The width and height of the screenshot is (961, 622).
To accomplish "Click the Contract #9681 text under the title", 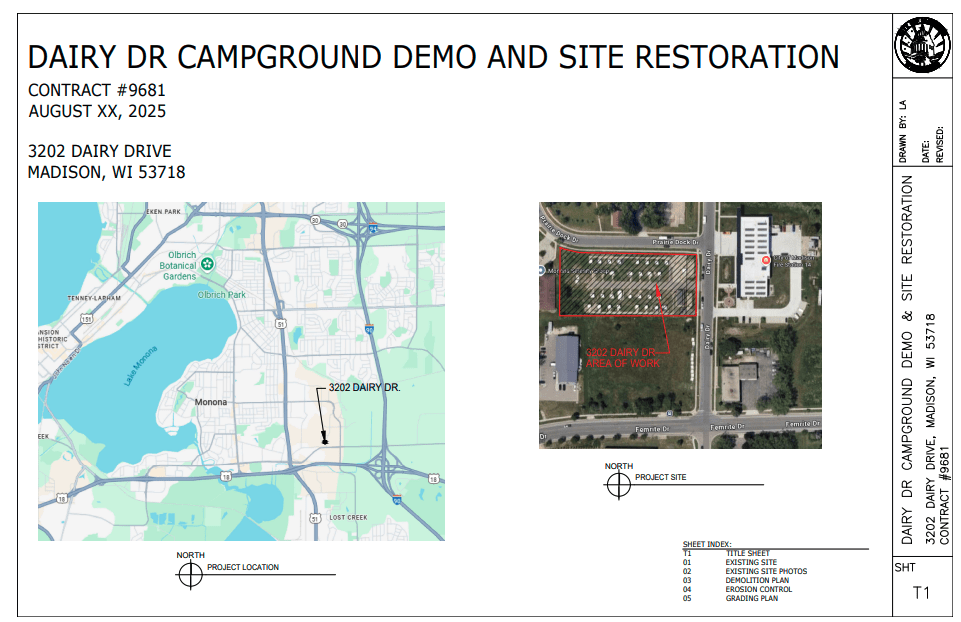I will tap(97, 91).
